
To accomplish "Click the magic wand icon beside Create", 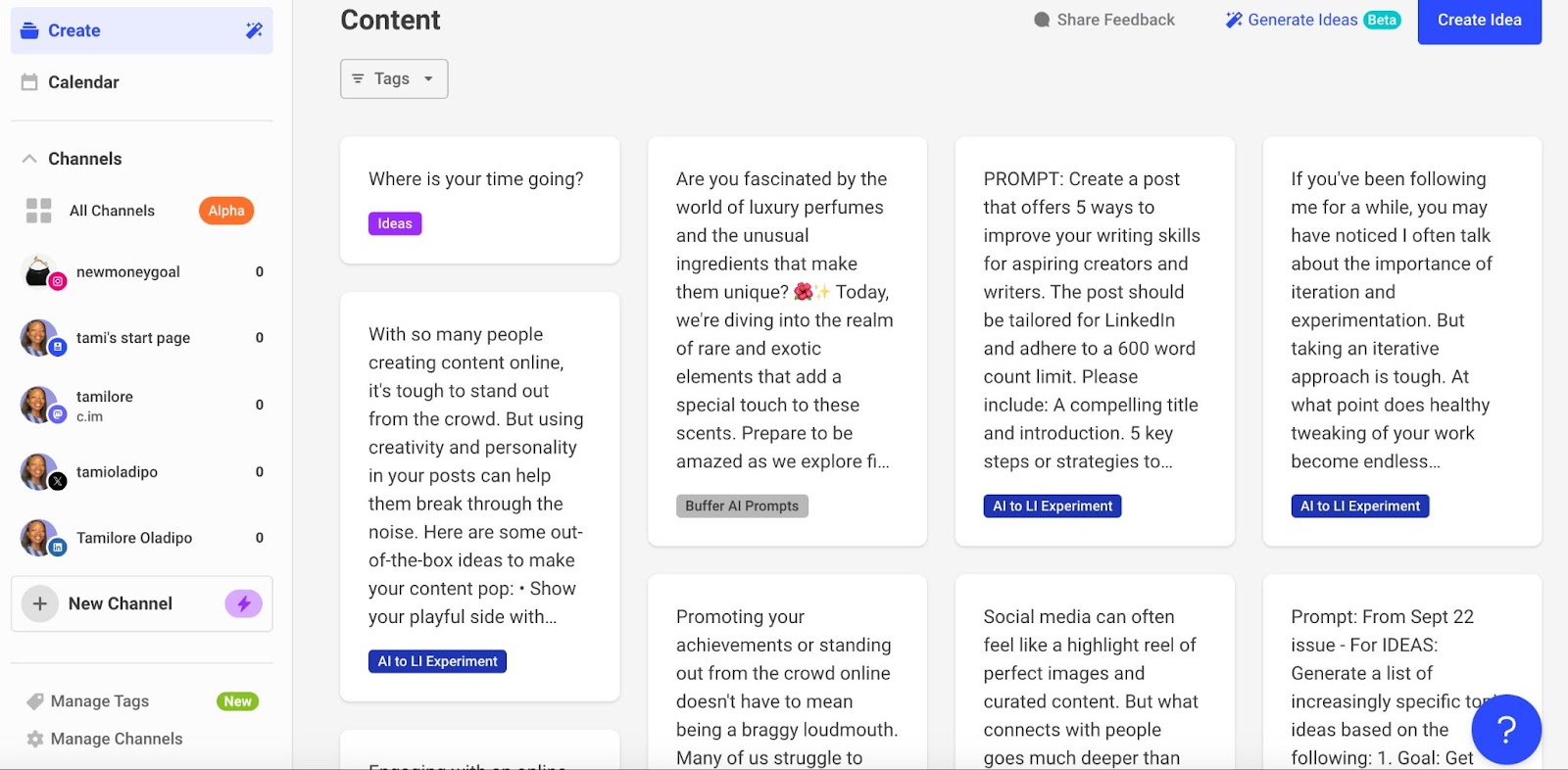I will (x=254, y=30).
